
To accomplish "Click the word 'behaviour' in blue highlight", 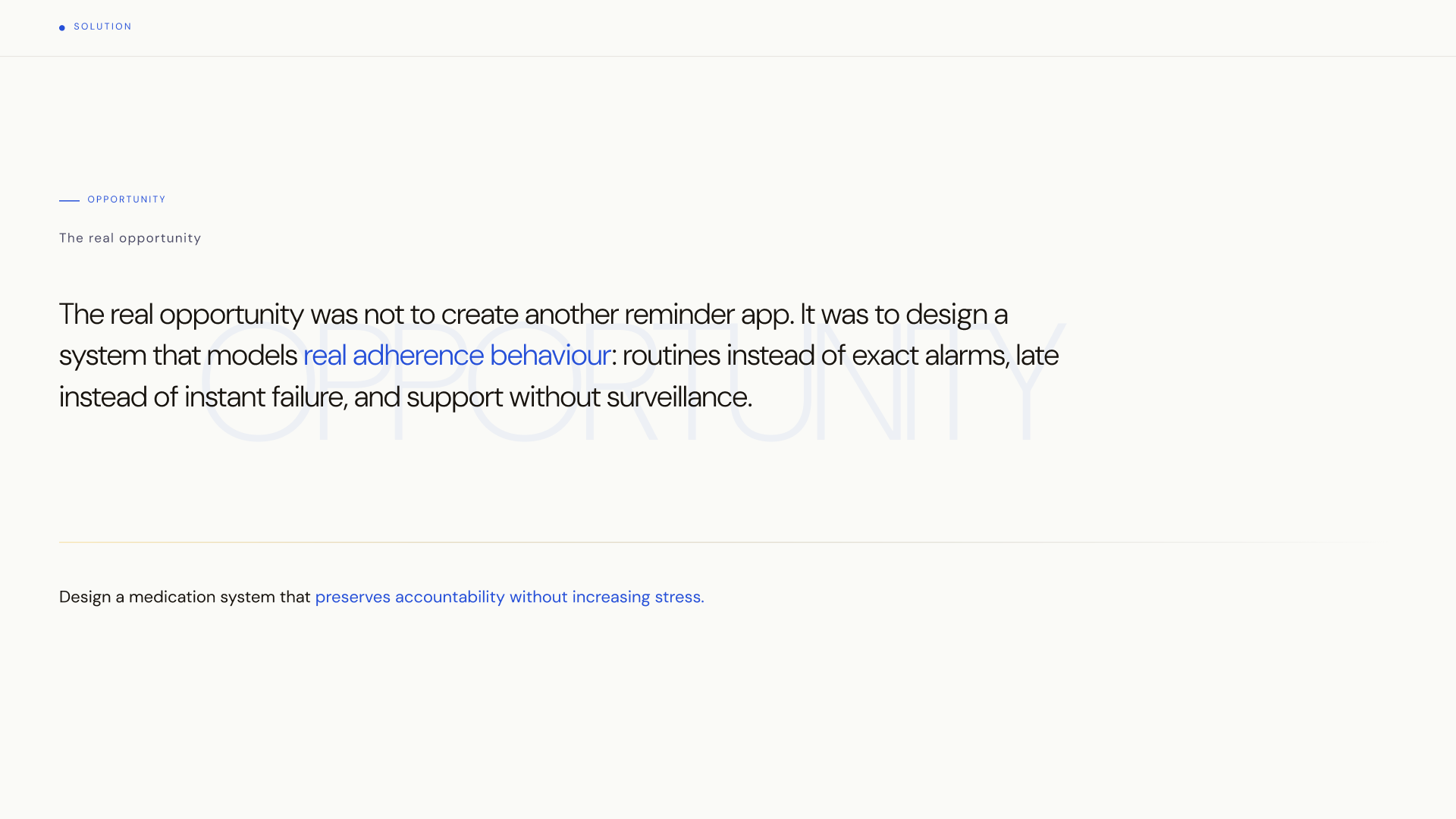I will (550, 356).
